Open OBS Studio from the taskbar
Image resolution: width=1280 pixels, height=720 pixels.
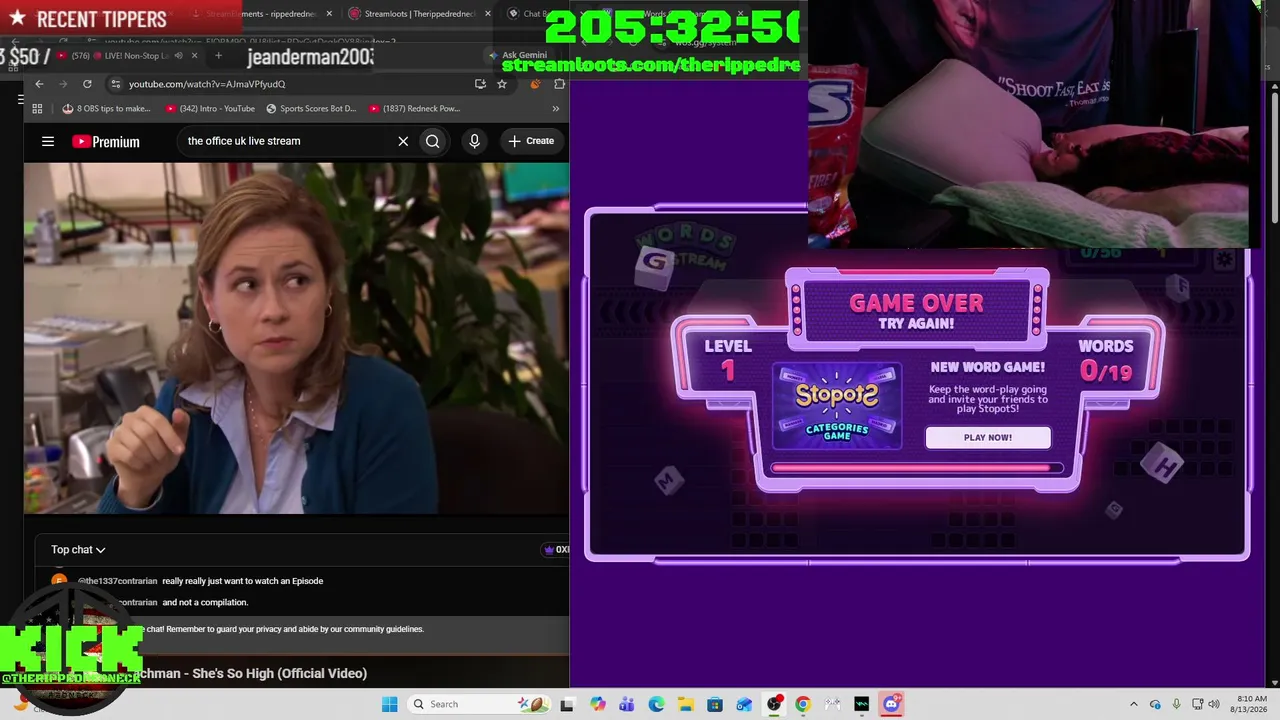pos(774,704)
